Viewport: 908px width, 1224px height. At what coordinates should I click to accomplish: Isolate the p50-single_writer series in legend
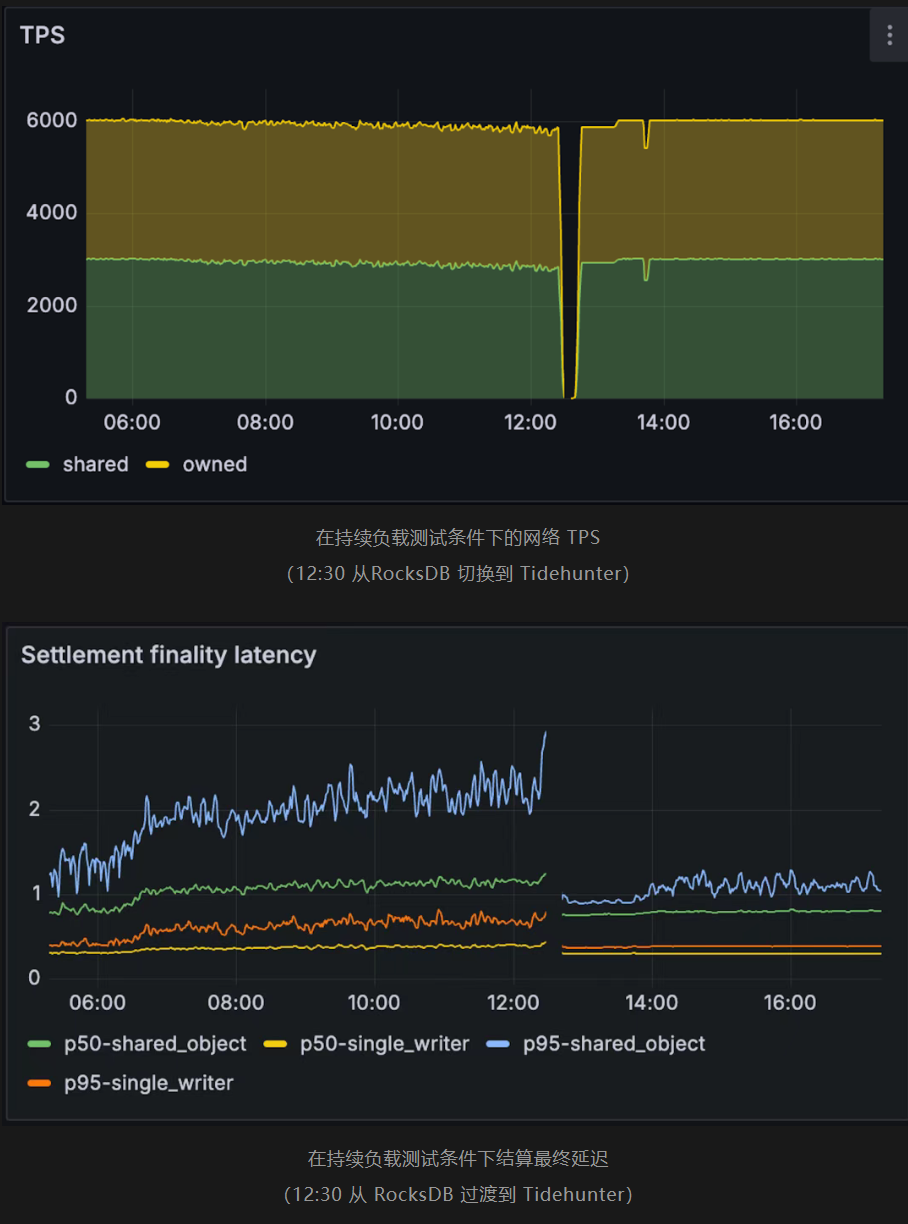(385, 1043)
